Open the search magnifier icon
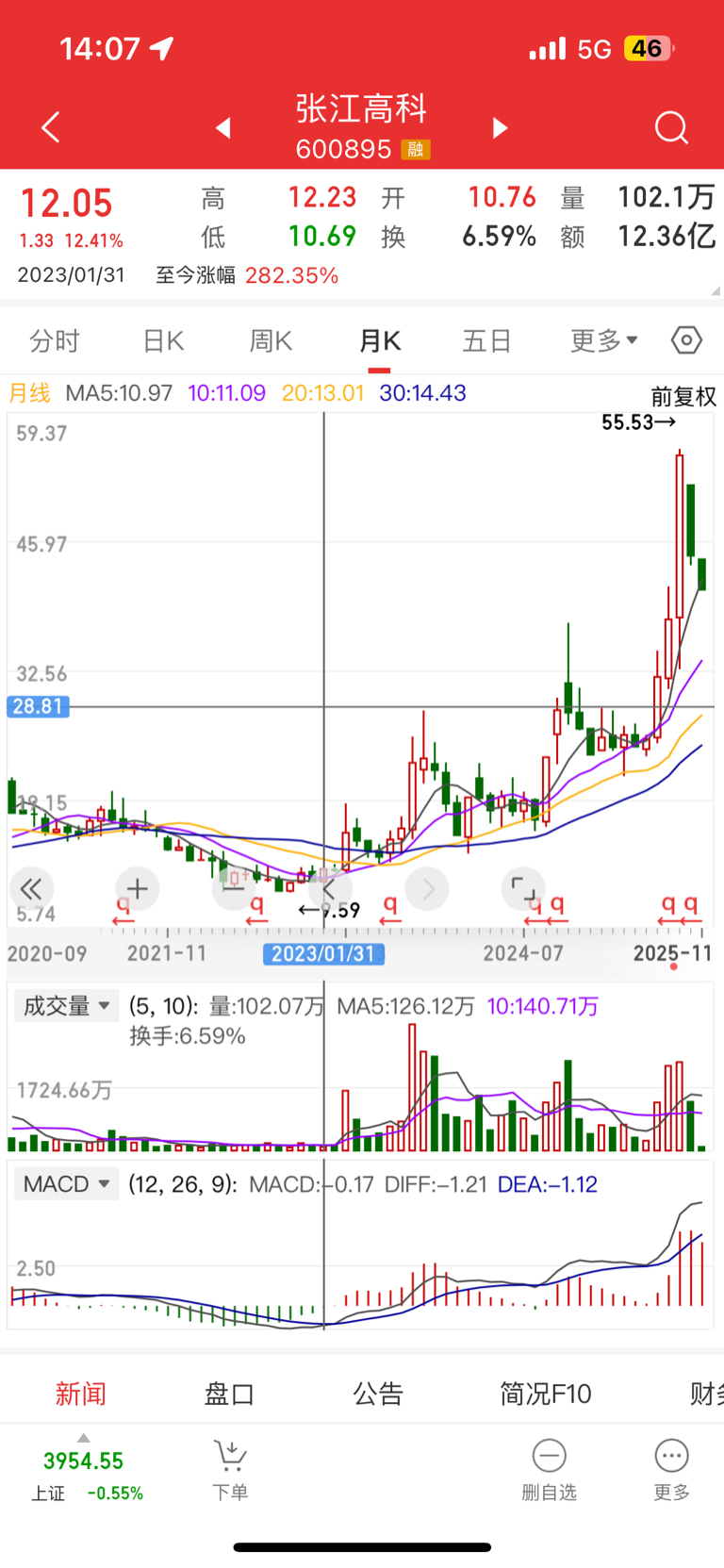This screenshot has height=1568, width=724. tap(671, 127)
